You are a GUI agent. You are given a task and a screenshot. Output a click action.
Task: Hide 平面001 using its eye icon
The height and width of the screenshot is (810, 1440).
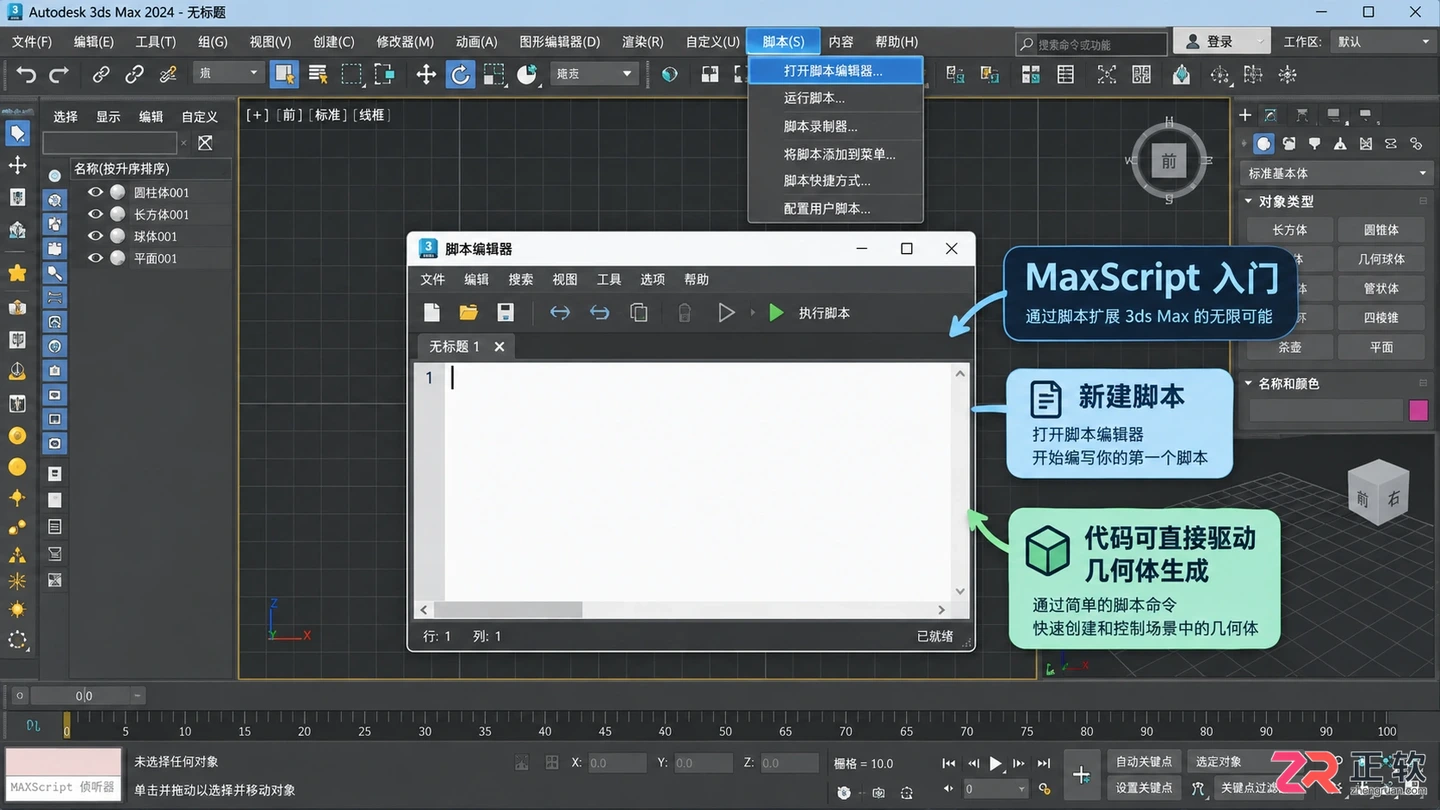coord(96,258)
